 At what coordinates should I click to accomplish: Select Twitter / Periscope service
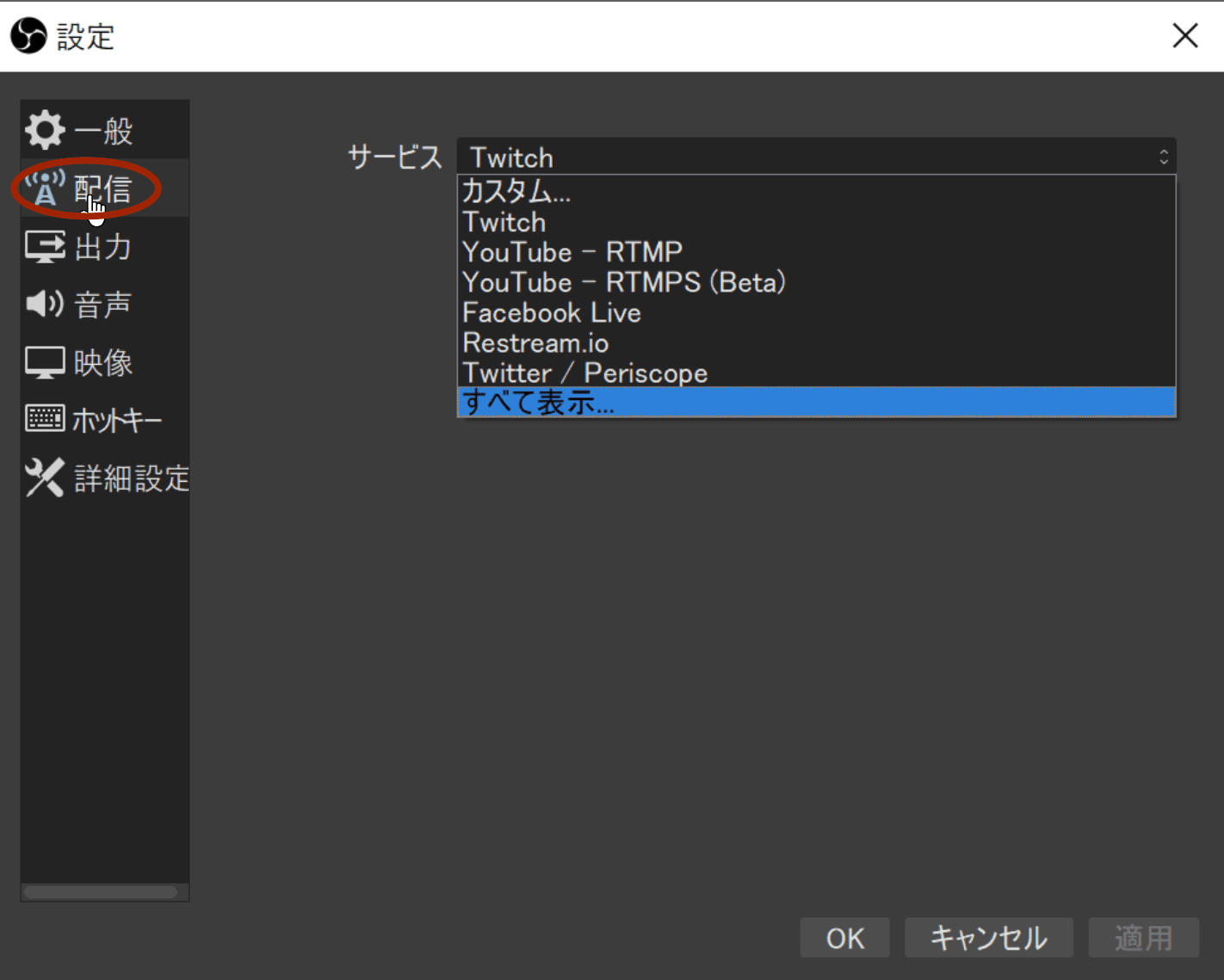tap(816, 373)
